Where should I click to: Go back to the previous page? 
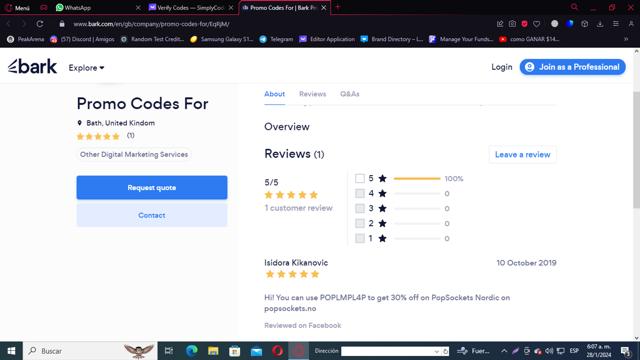[x=9, y=24]
